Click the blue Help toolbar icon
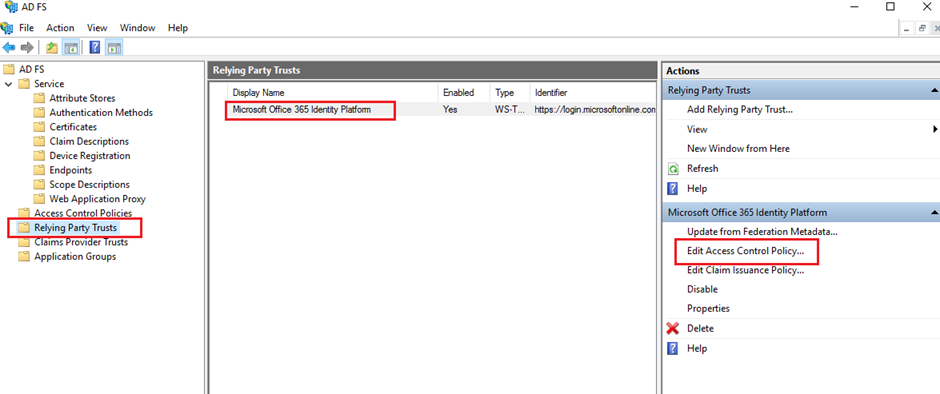This screenshot has height=394, width=940. [x=95, y=47]
